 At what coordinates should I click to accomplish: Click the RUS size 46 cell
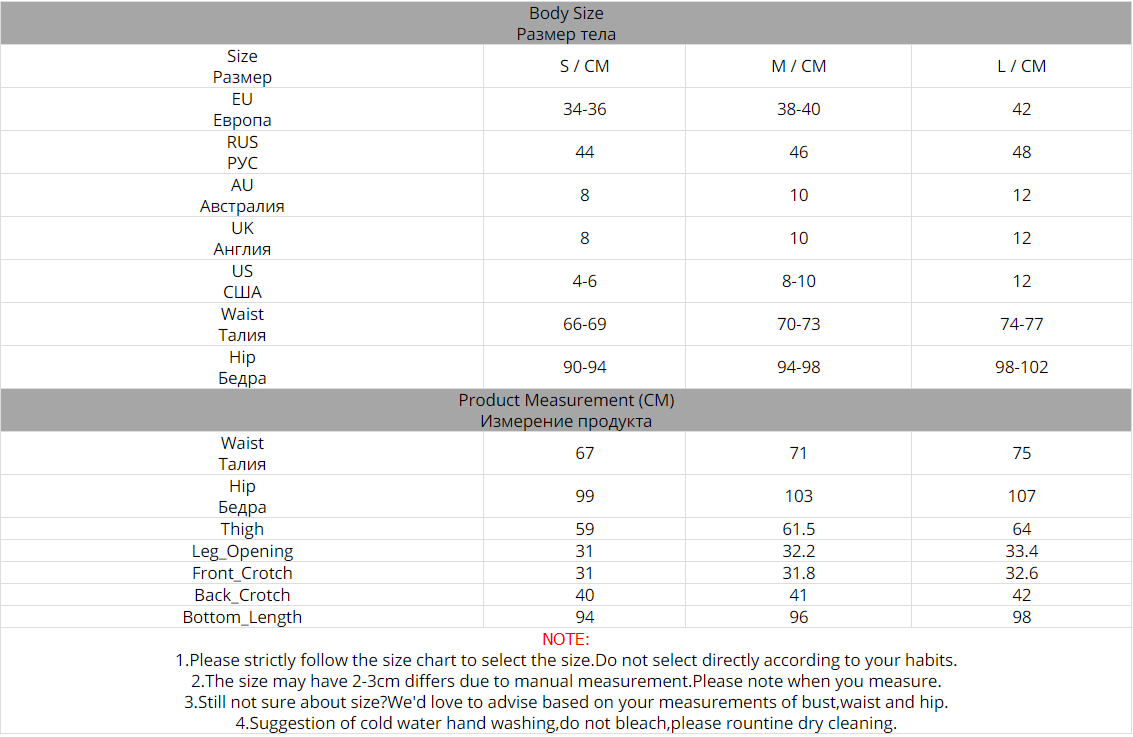click(798, 152)
